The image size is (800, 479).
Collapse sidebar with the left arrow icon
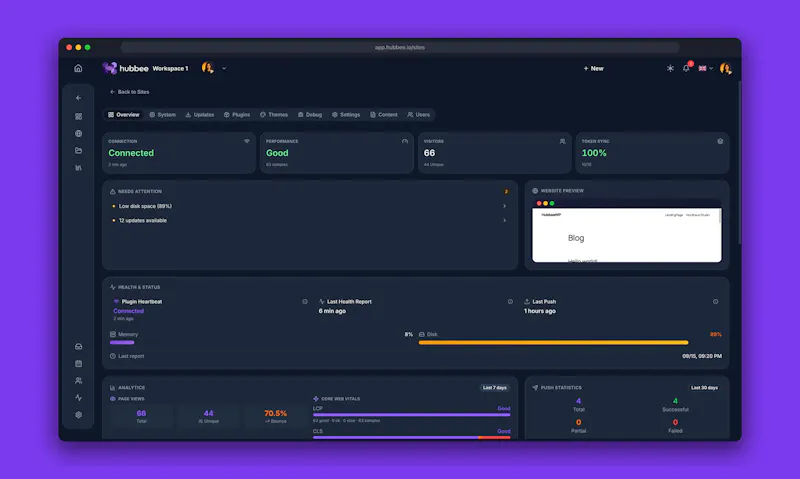coord(79,98)
